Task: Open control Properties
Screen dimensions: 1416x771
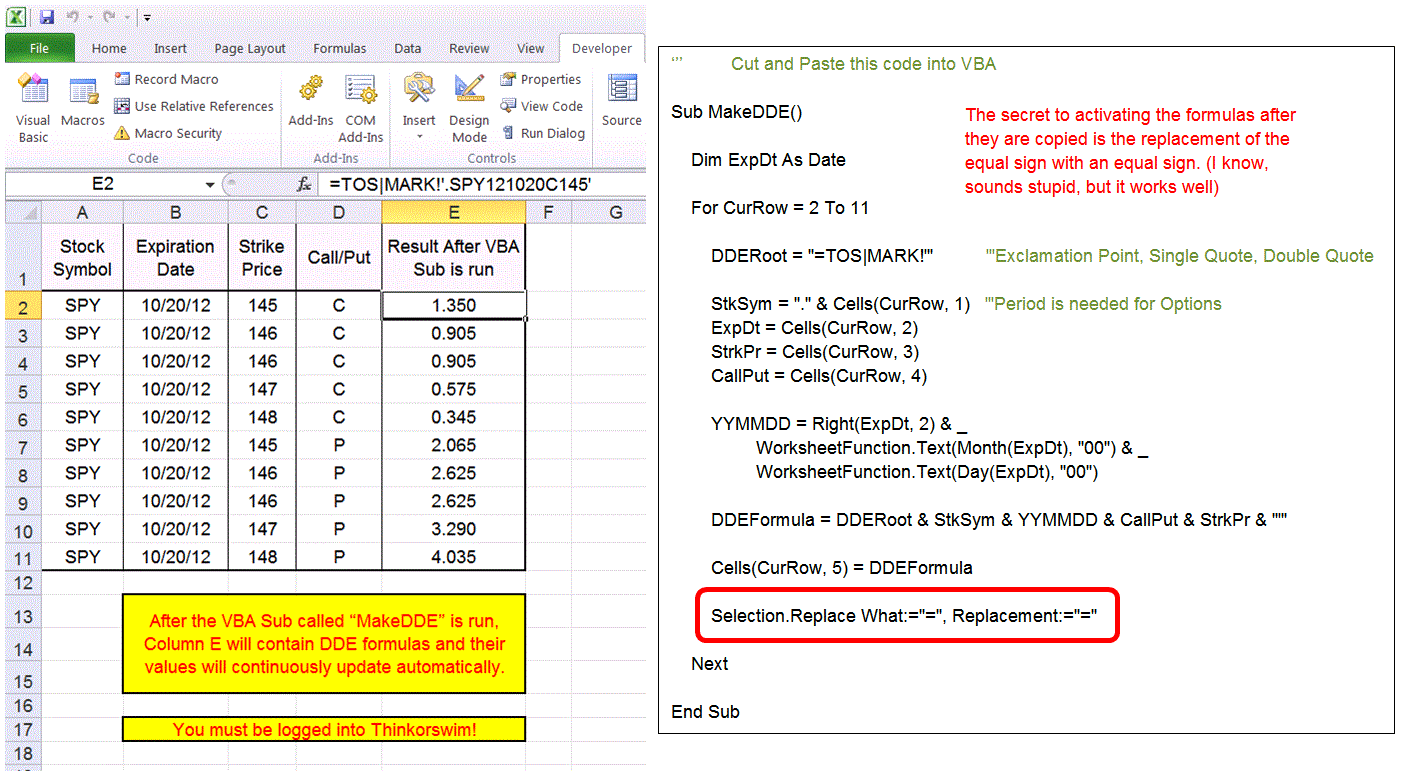Action: (x=541, y=79)
